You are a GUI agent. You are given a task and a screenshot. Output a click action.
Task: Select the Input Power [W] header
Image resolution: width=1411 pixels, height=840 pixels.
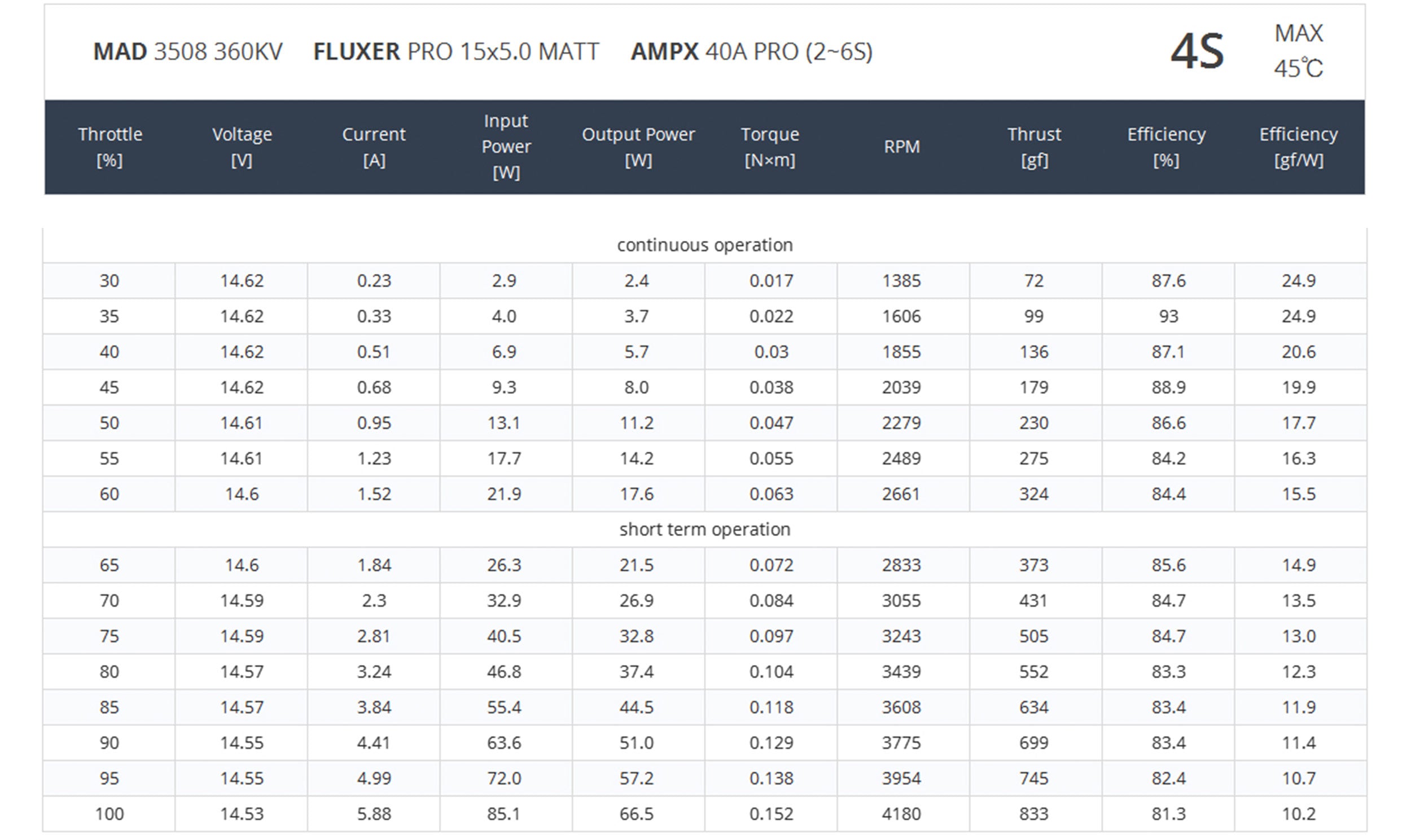tap(506, 147)
